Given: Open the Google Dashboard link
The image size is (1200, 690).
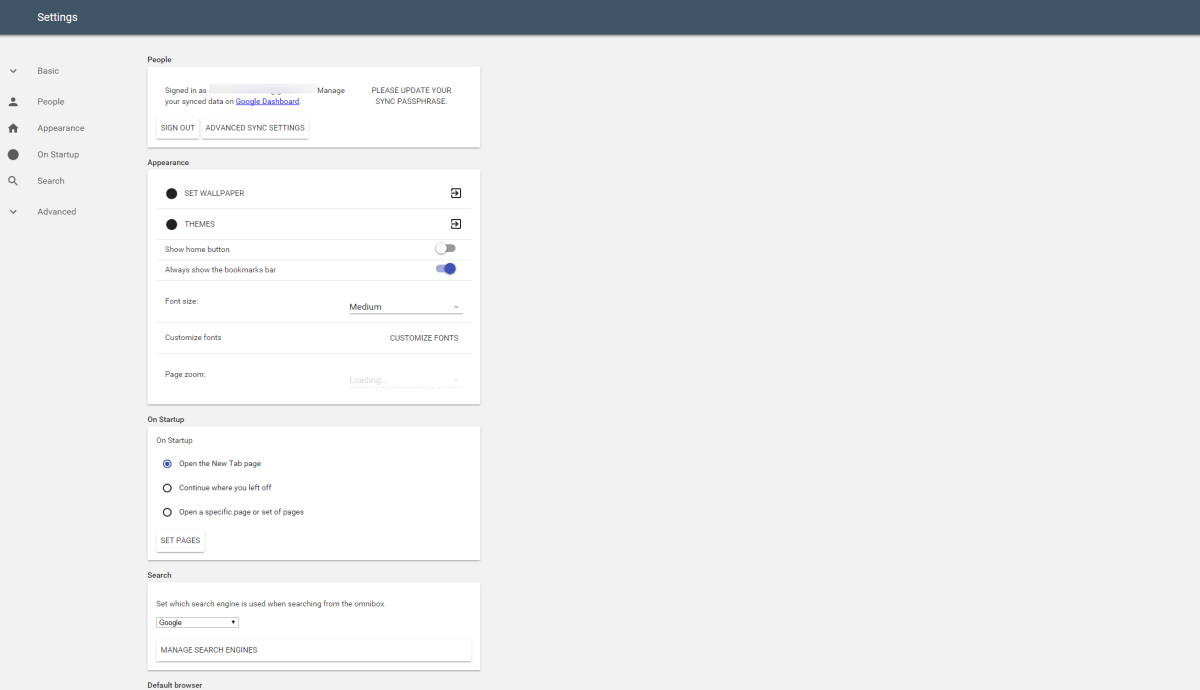Looking at the screenshot, I should click(267, 101).
